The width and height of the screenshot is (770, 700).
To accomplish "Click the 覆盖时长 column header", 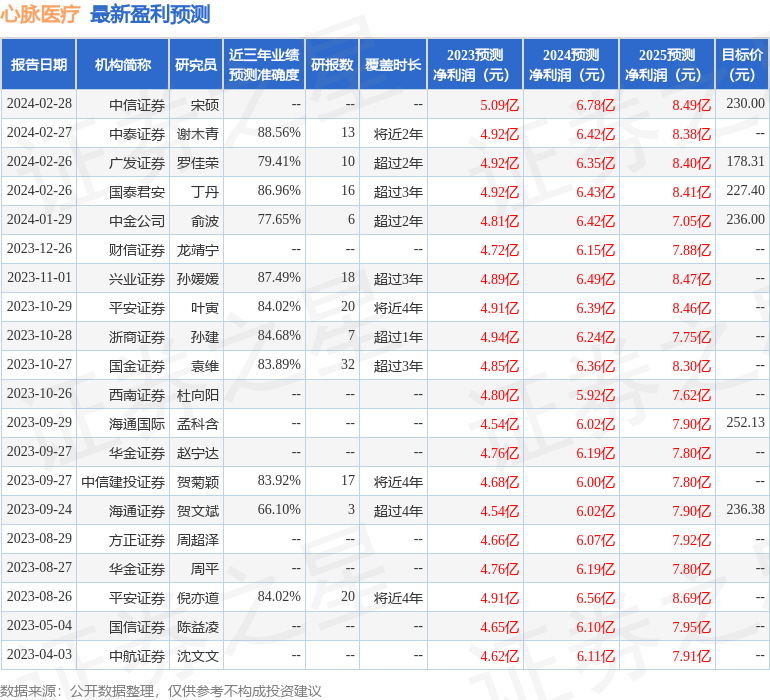I will (393, 64).
